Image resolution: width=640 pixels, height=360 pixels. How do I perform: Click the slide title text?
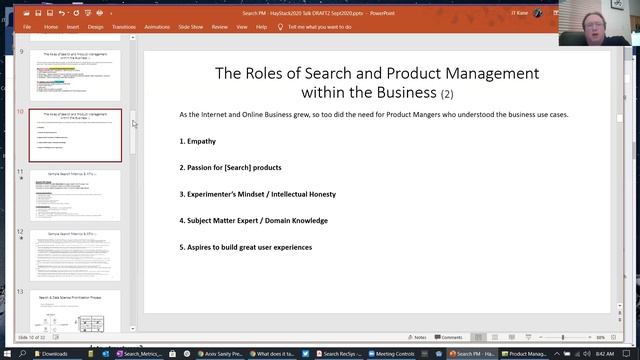377,82
